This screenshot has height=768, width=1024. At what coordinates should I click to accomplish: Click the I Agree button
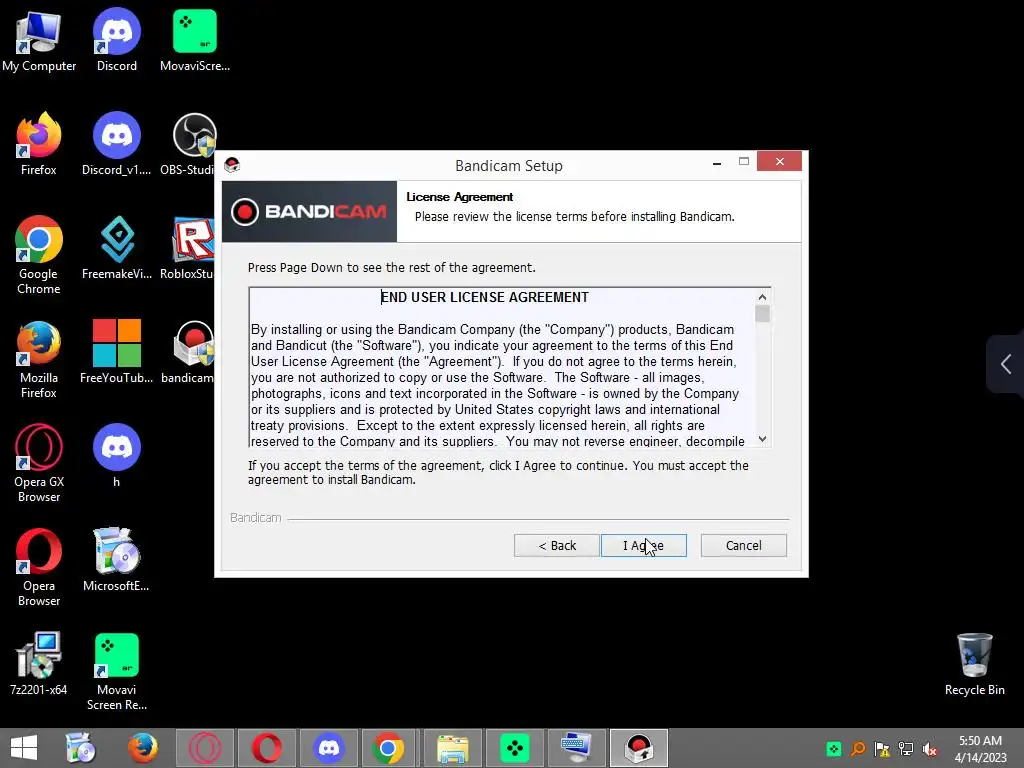pos(643,545)
